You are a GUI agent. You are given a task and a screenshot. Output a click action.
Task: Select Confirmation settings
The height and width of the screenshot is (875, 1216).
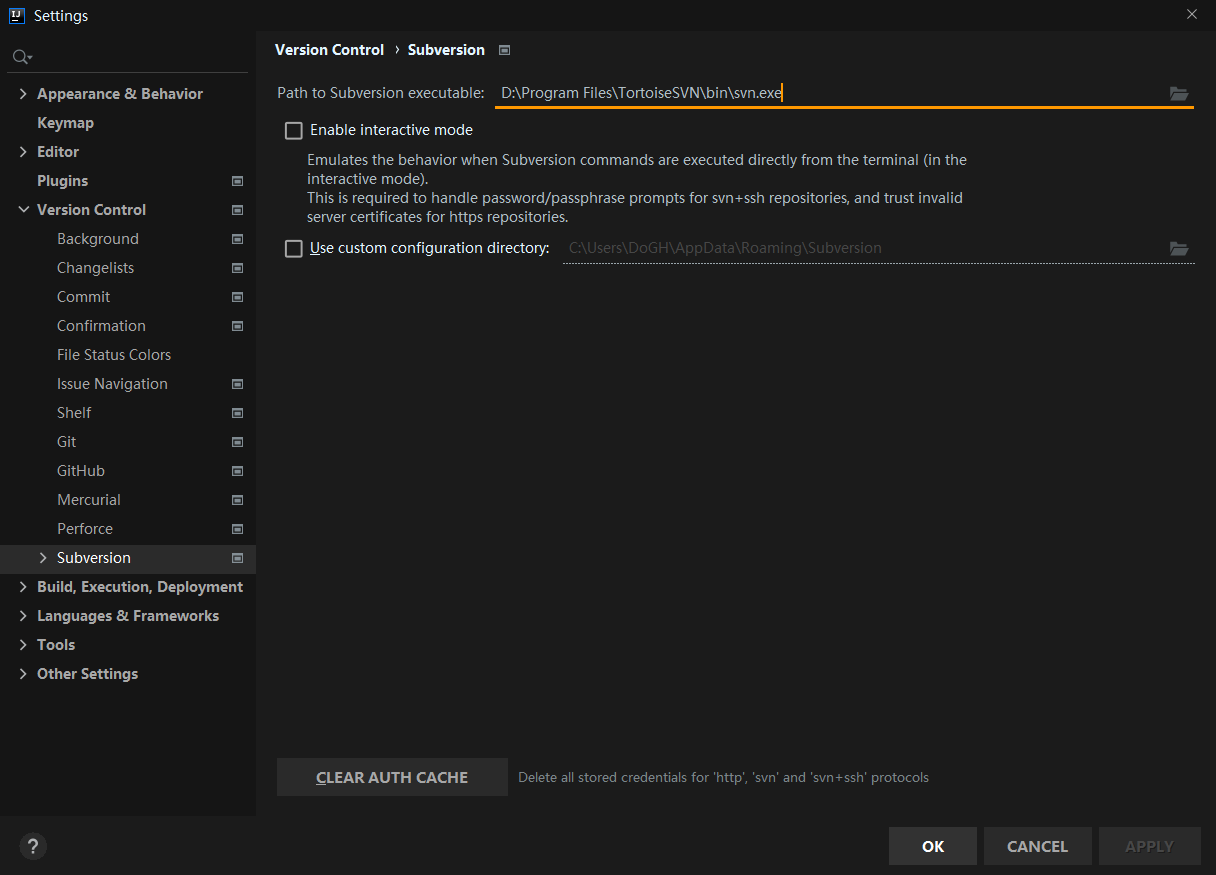click(101, 326)
